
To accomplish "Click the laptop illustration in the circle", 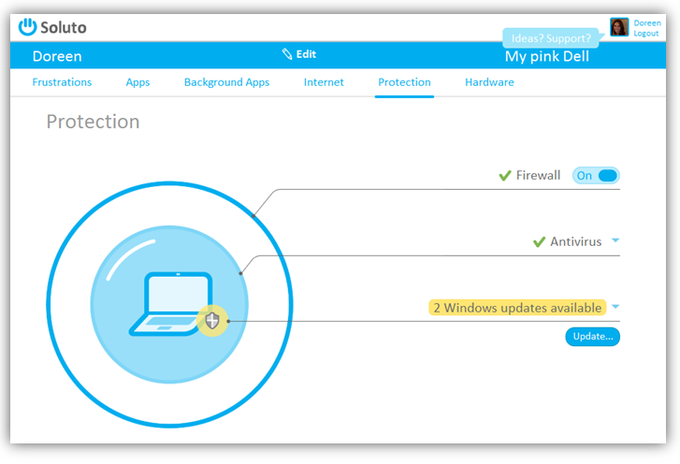I will click(x=171, y=304).
